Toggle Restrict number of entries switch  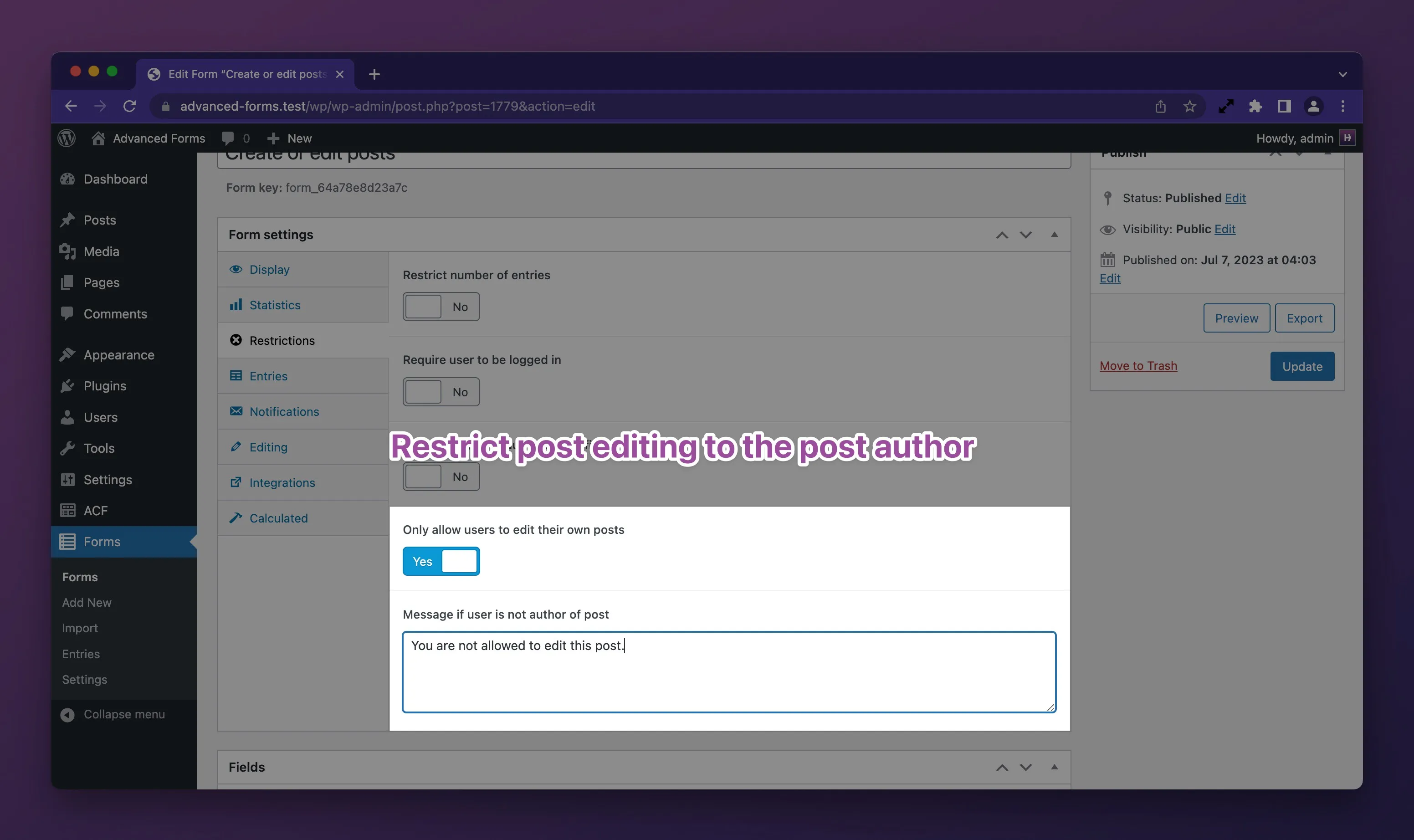pos(441,307)
